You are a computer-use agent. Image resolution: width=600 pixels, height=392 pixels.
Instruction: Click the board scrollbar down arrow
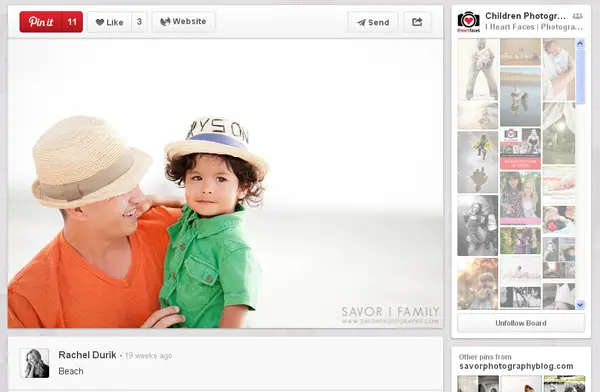click(580, 305)
